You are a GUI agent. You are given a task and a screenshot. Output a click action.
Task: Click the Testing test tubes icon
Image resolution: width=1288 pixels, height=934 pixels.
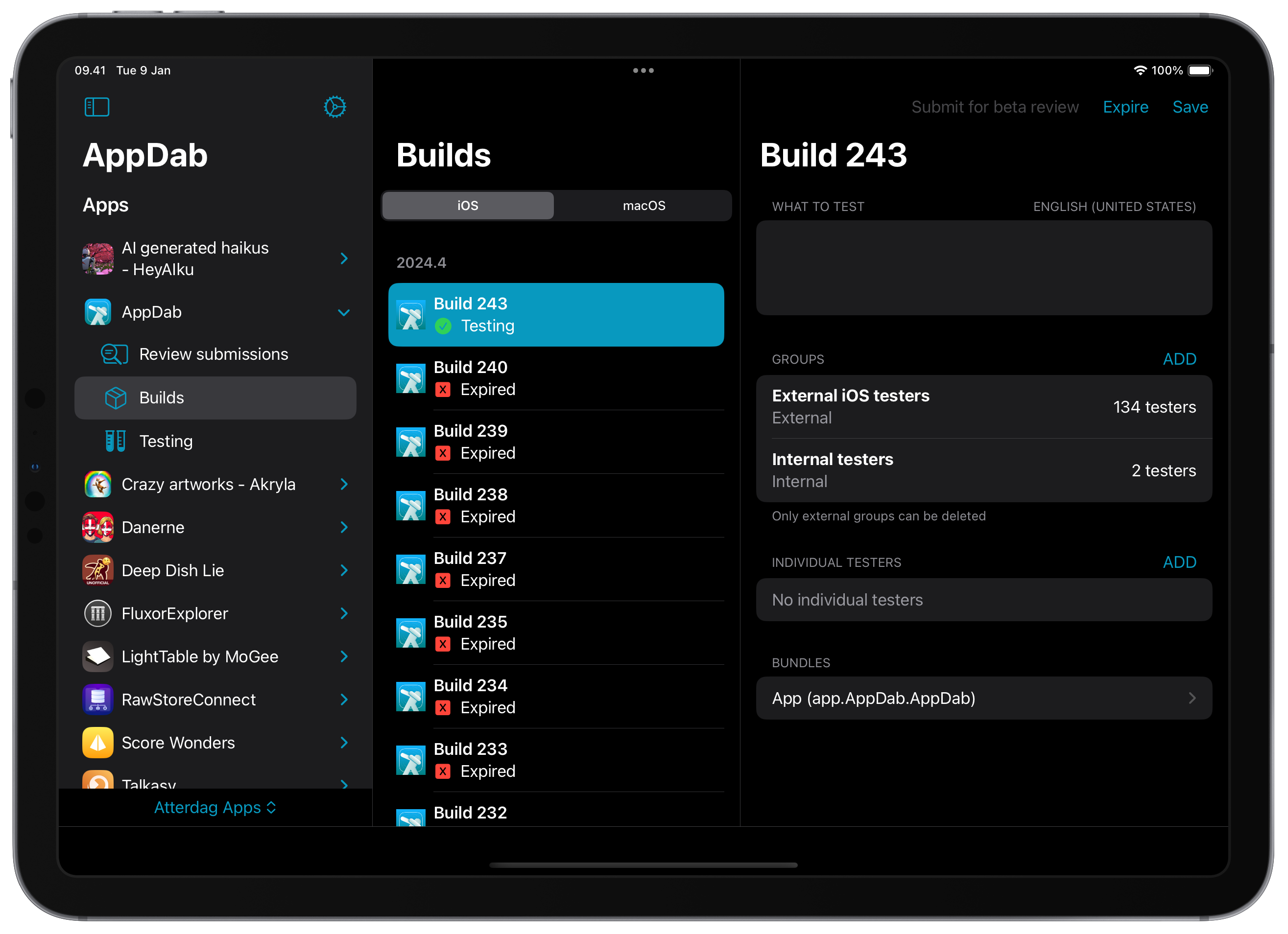[115, 441]
